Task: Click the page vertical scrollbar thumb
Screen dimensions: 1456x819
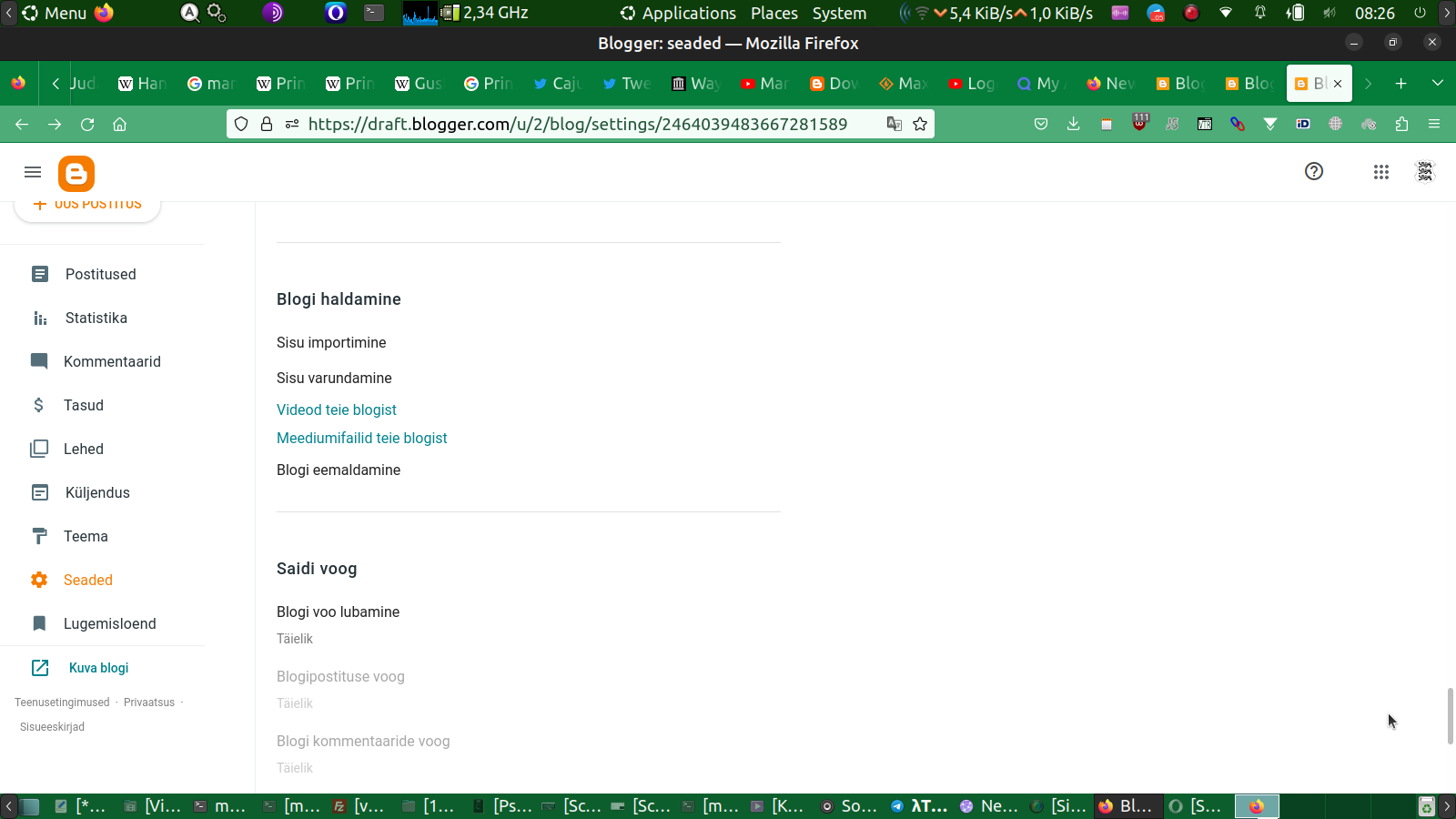Action: [1451, 716]
